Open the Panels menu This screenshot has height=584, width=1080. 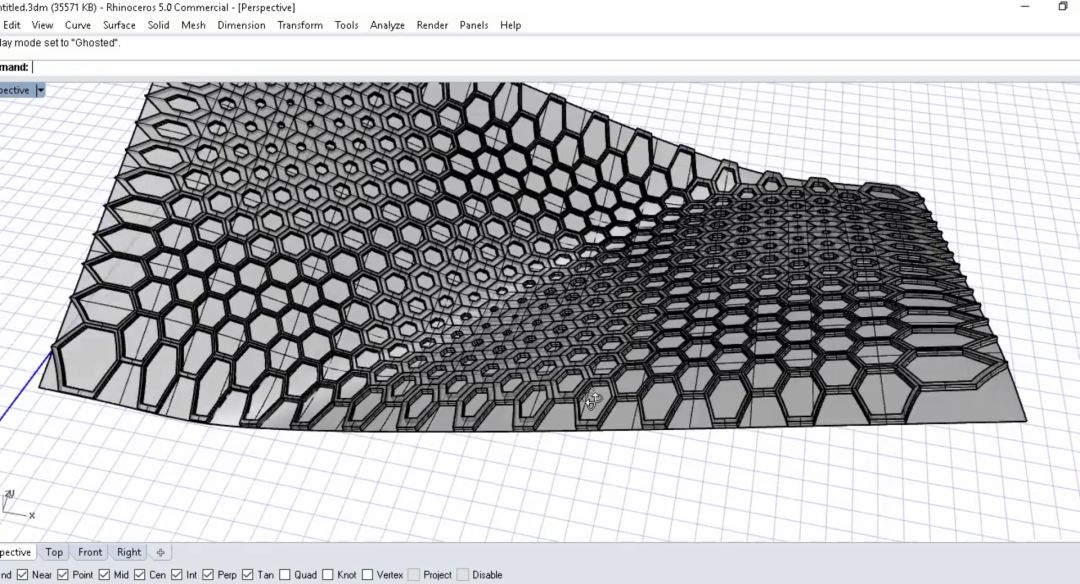(474, 25)
